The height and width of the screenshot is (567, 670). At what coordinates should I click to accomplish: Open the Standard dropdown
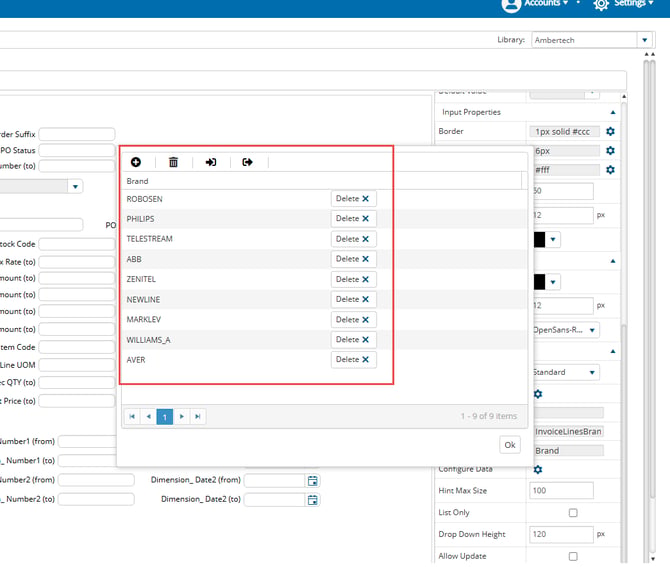(x=592, y=372)
